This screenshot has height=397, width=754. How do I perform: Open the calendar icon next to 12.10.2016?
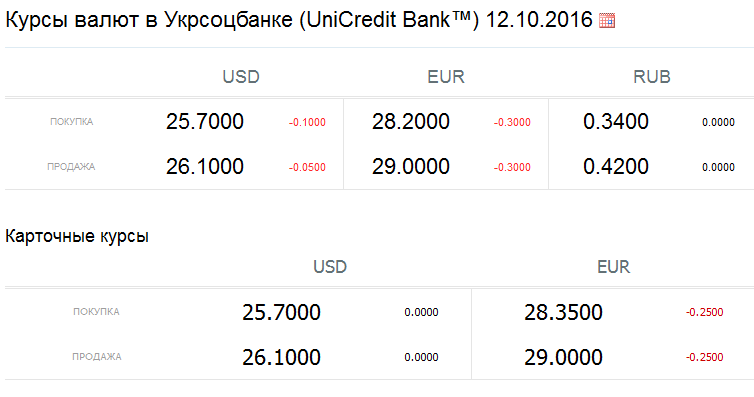607,21
